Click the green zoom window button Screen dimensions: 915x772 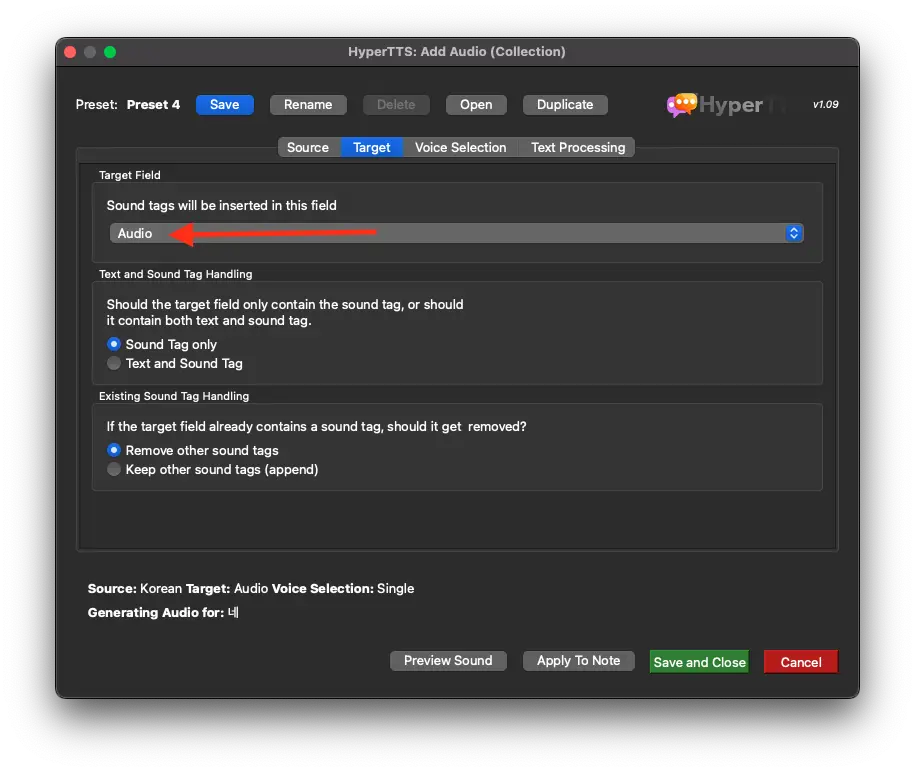point(110,52)
